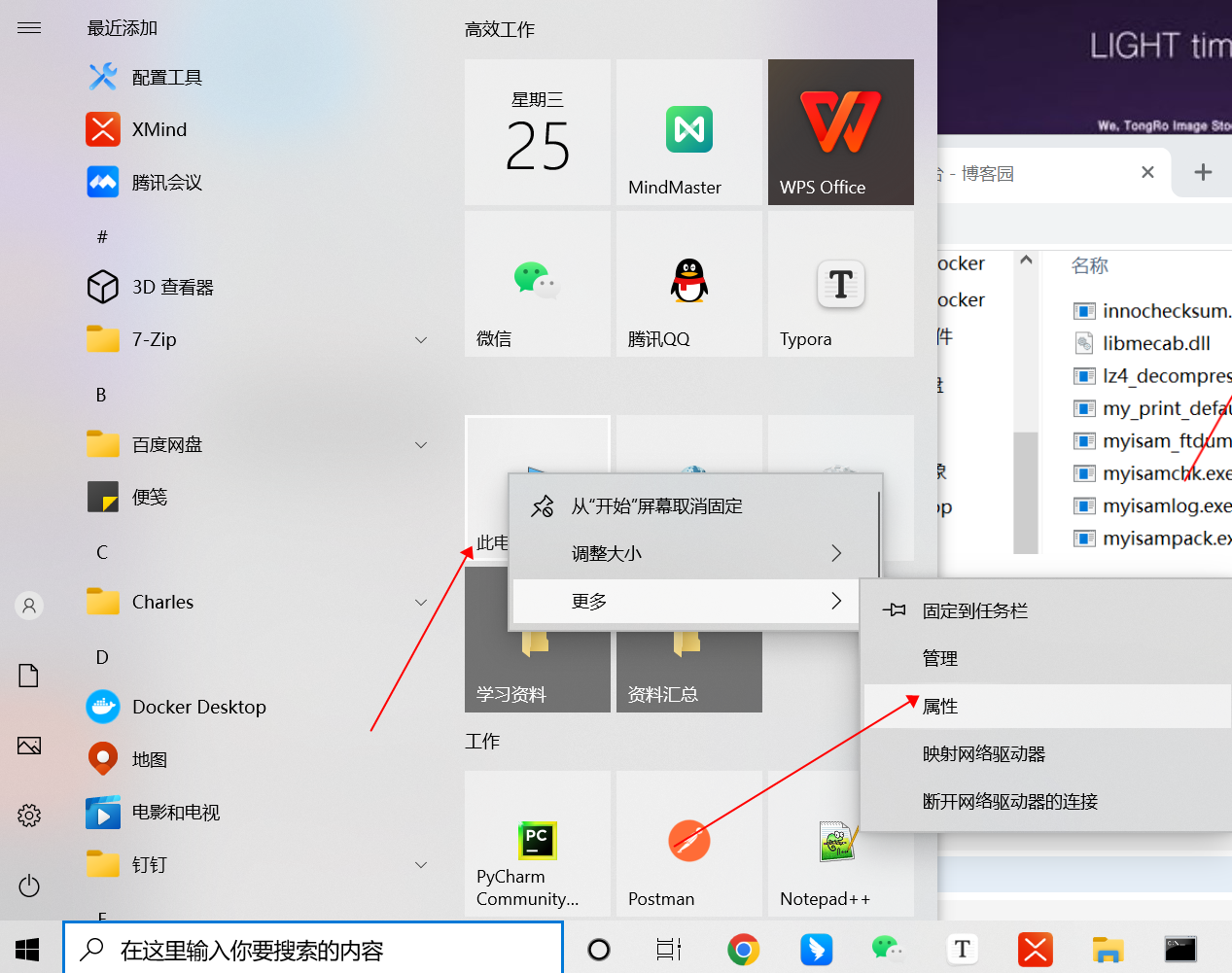This screenshot has width=1232, height=973.
Task: Select 固定到任务栏 in the submenu
Action: [x=1047, y=610]
